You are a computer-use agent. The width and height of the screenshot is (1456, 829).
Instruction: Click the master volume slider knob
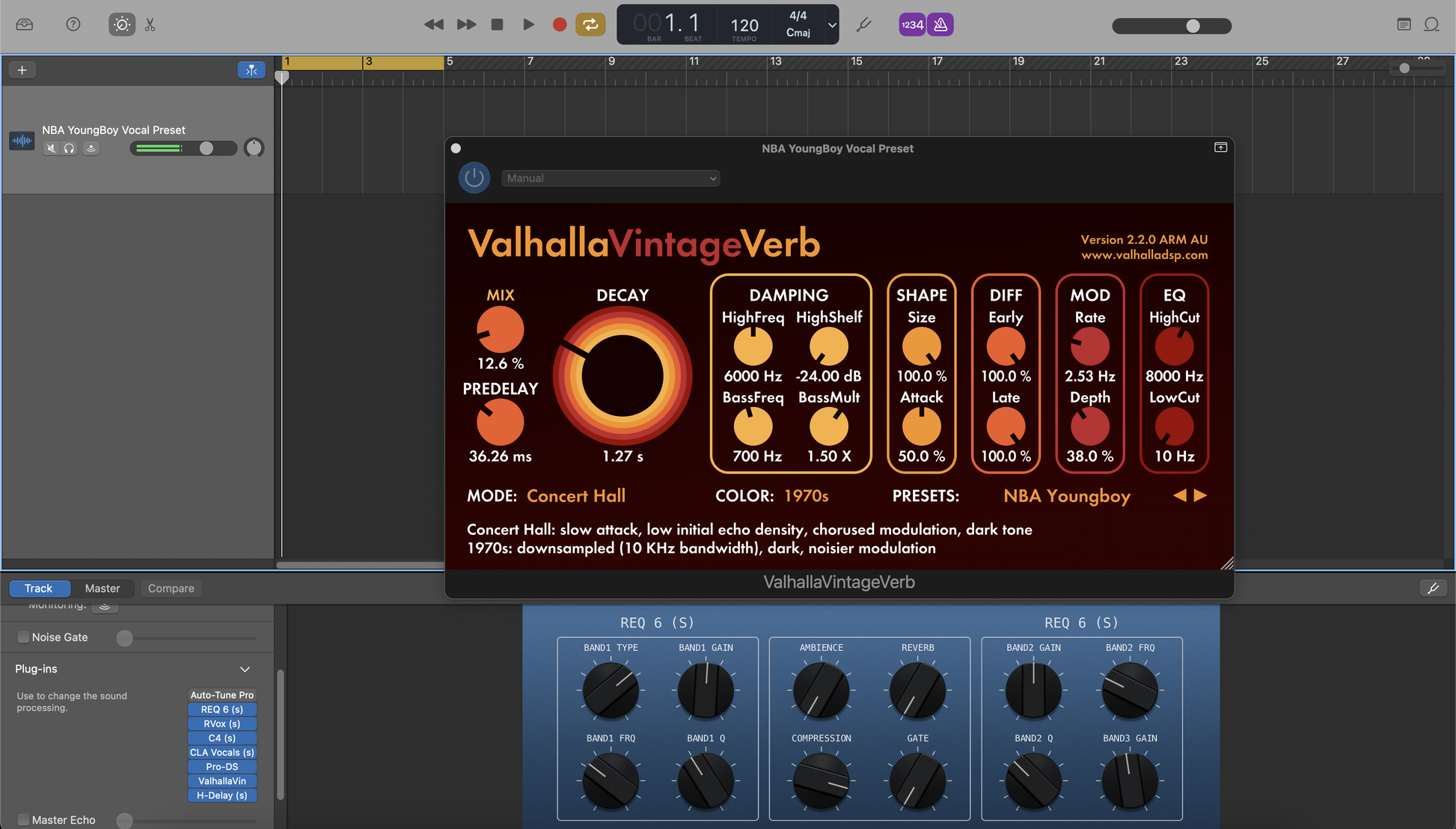1193,26
